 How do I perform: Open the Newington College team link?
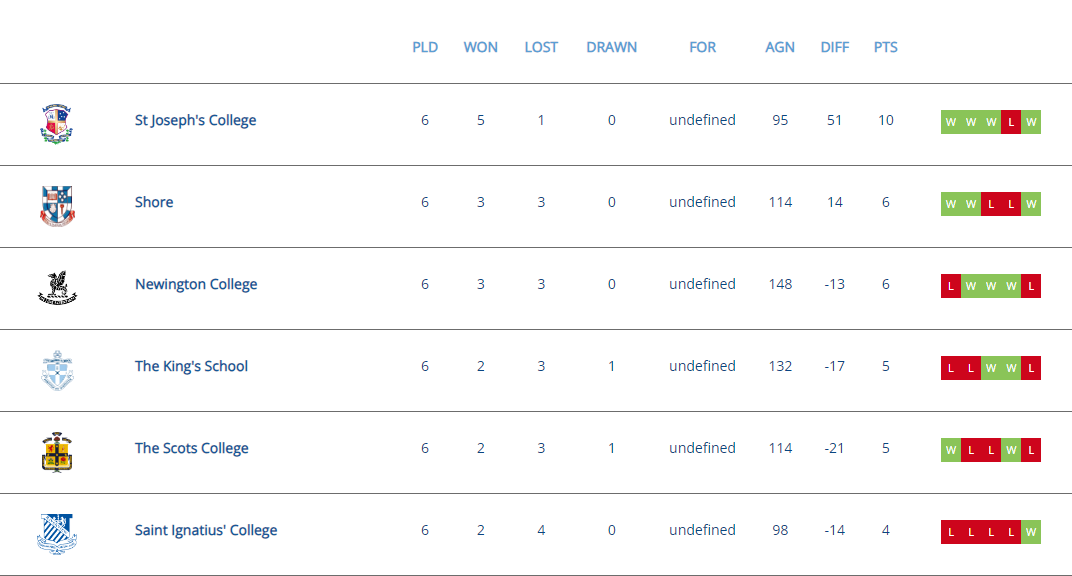coord(196,284)
